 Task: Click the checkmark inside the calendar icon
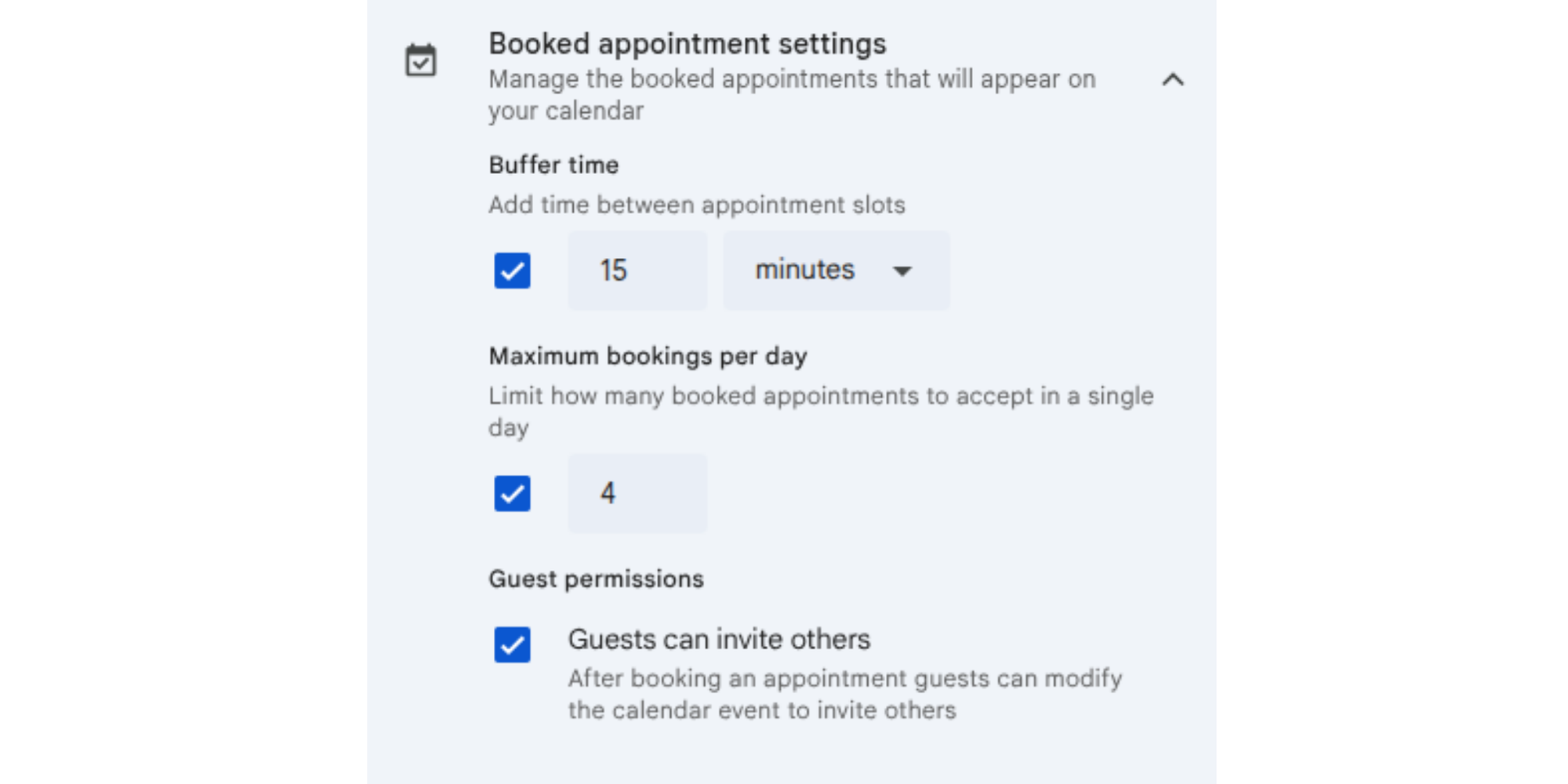click(421, 62)
